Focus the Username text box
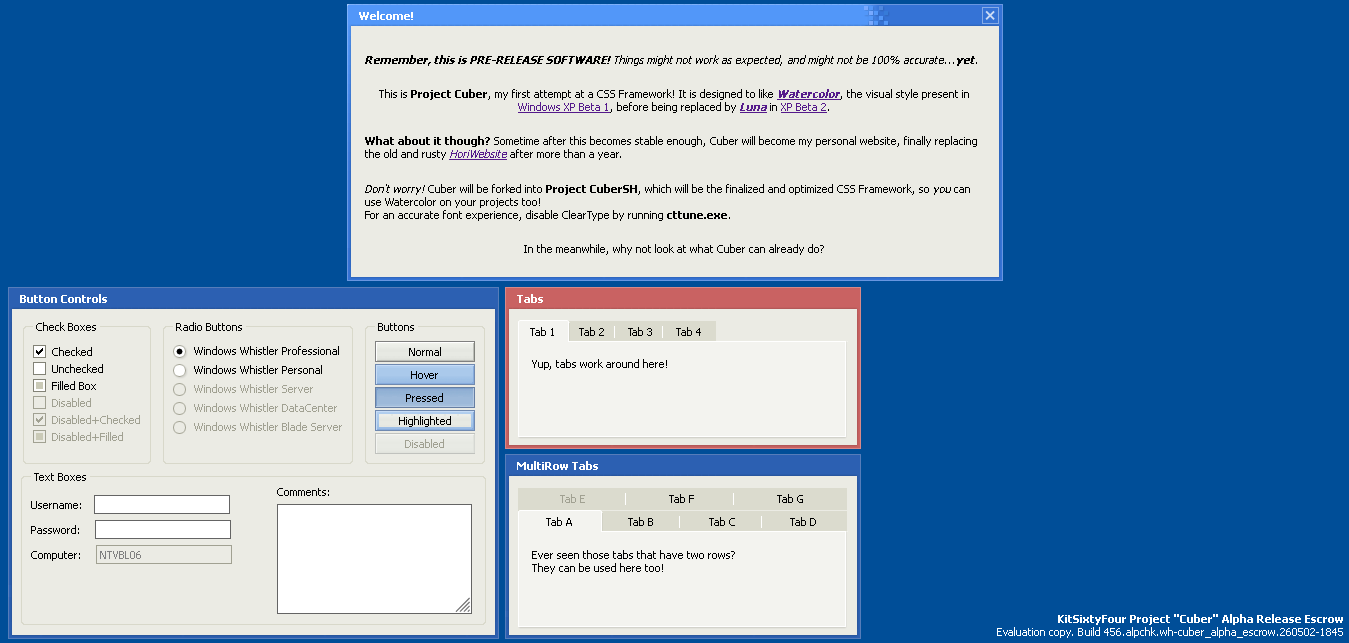Viewport: 1349px width, 643px height. [x=162, y=505]
